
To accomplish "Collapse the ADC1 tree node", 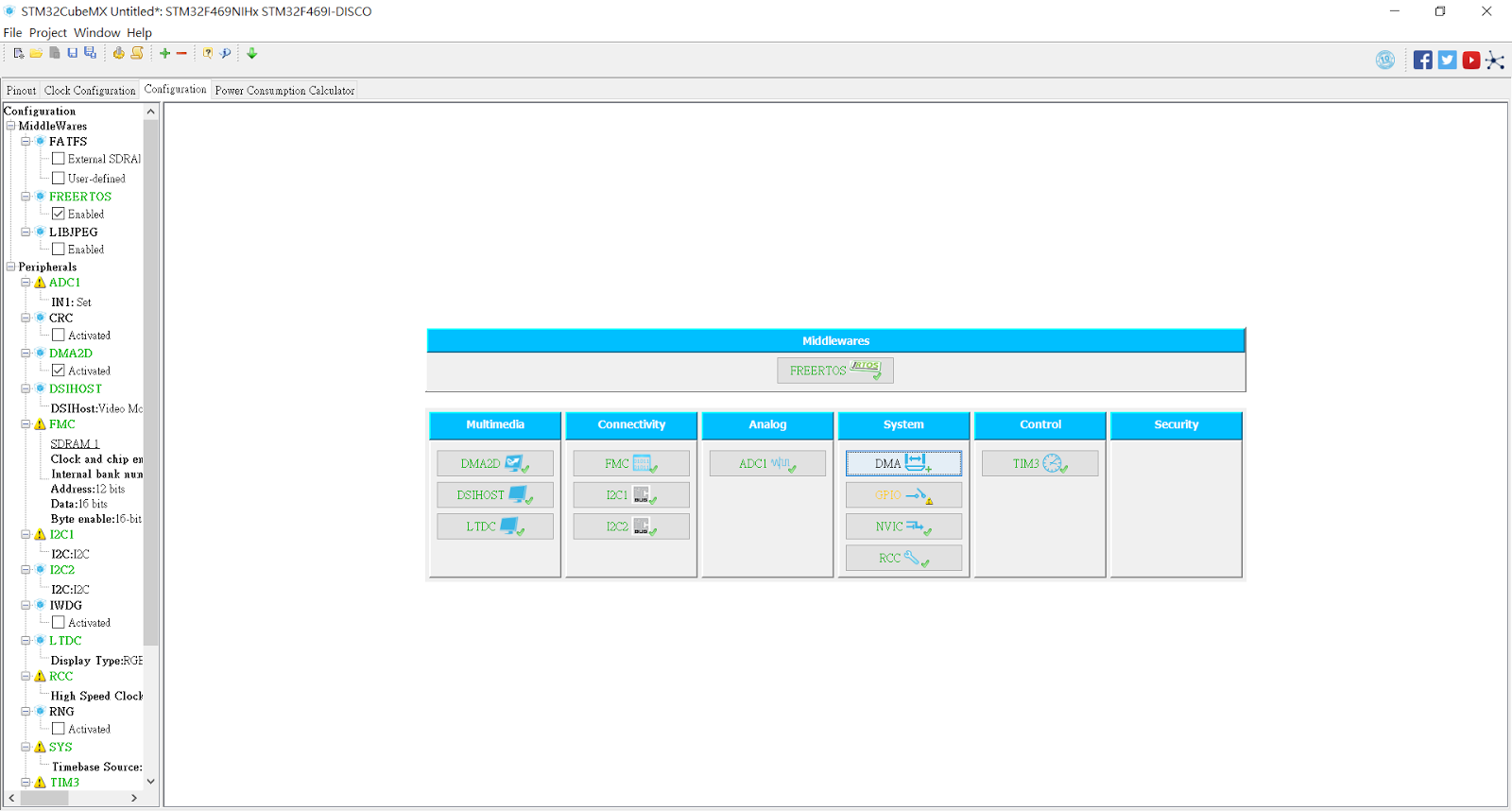I will [26, 283].
